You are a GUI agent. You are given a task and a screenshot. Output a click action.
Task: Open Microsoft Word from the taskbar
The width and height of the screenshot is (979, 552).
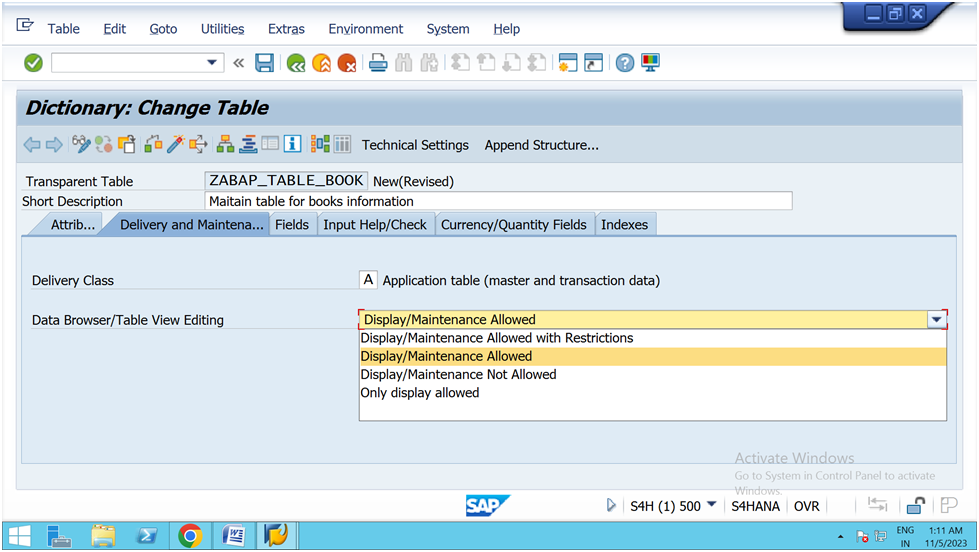click(234, 536)
